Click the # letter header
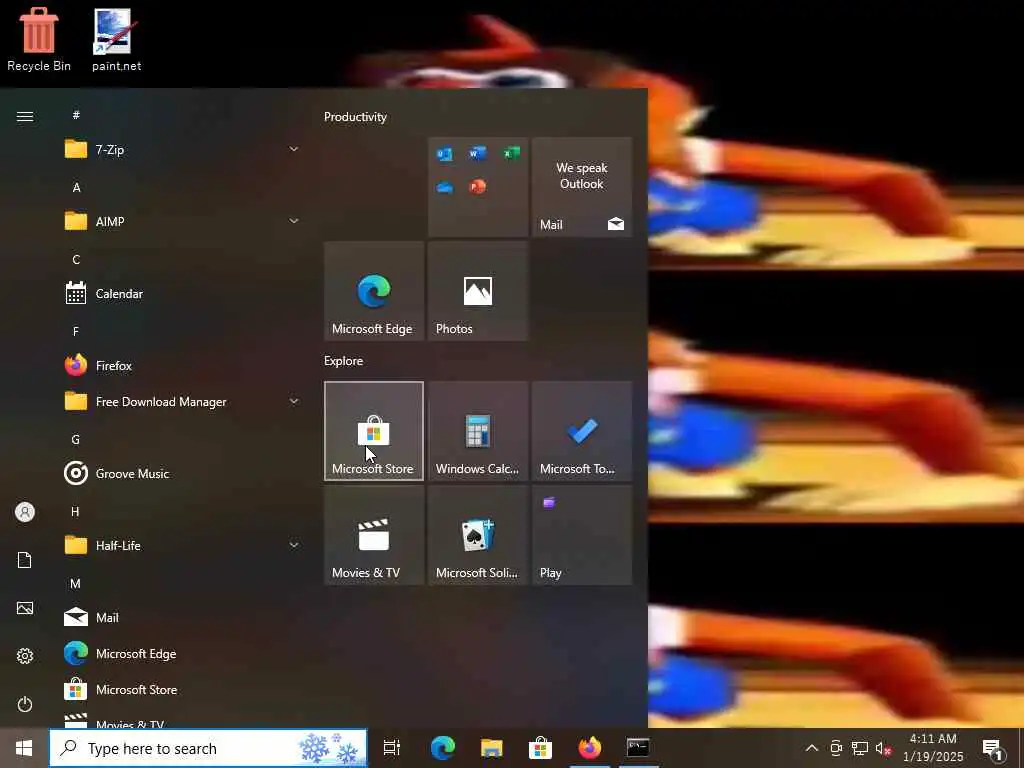The height and width of the screenshot is (768, 1024). (76, 115)
